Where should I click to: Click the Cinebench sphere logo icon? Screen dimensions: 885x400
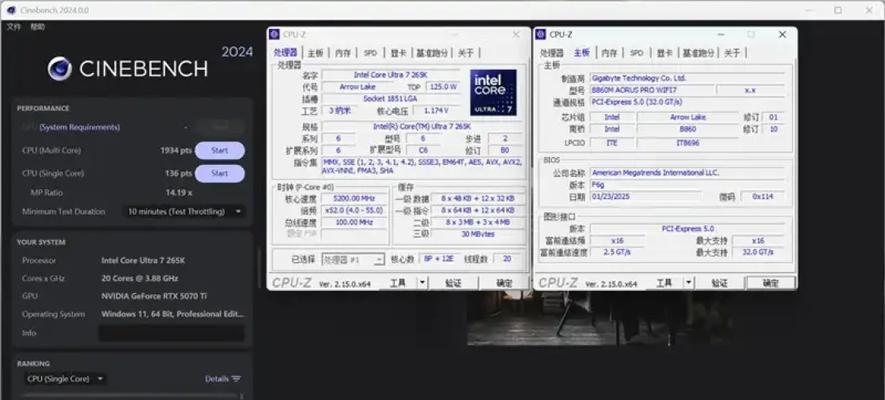pos(59,69)
